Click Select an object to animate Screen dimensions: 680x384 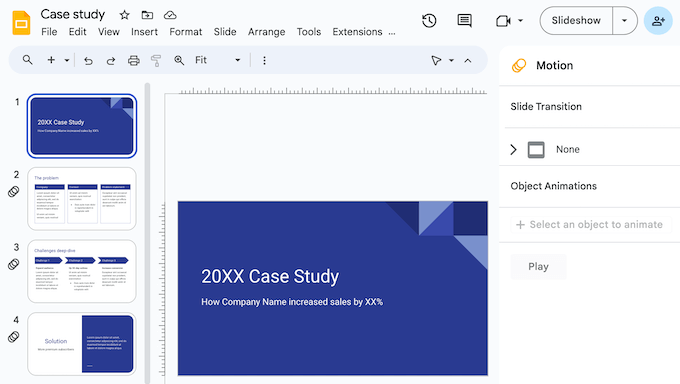pos(591,225)
